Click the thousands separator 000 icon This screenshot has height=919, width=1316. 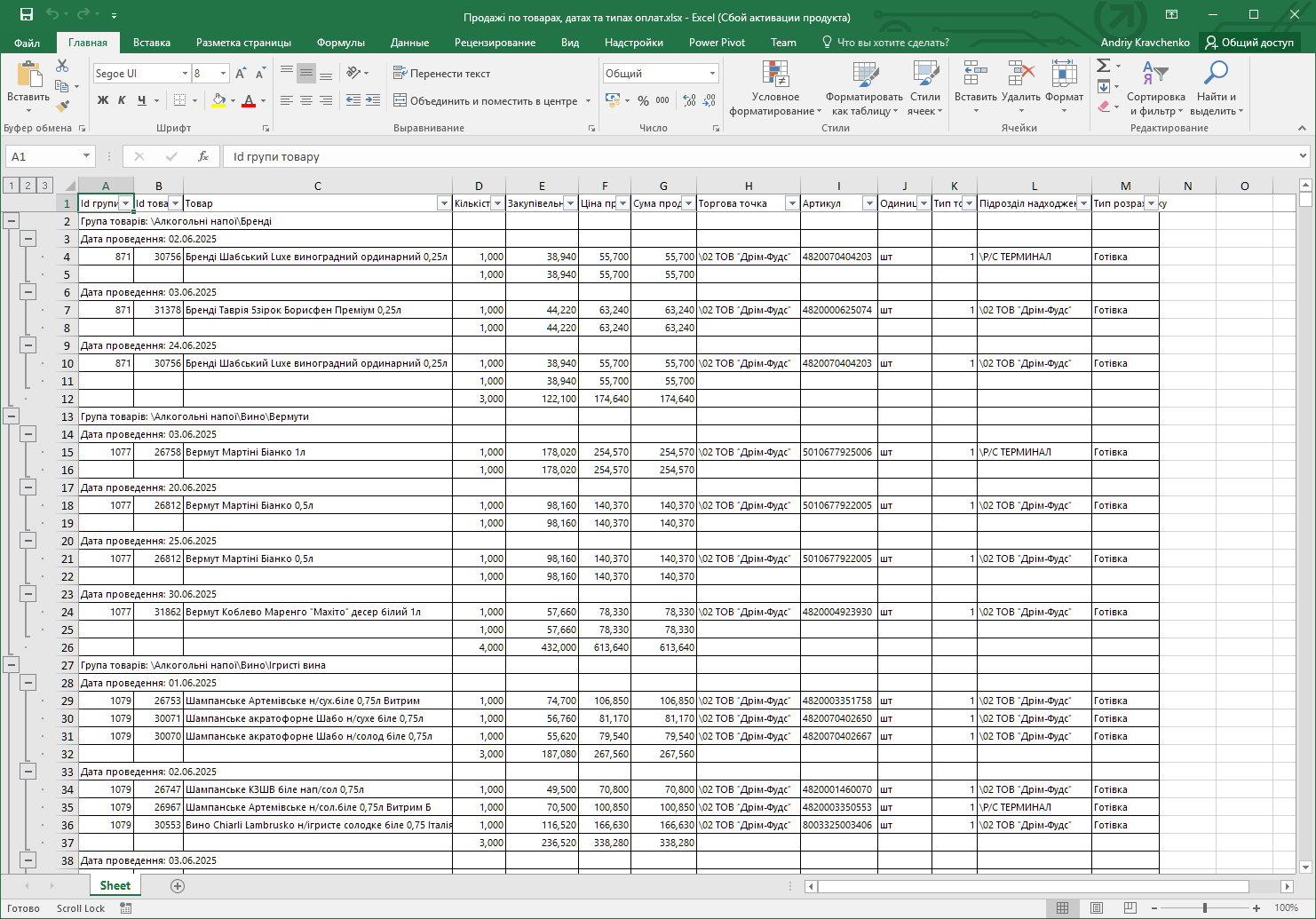tap(662, 100)
